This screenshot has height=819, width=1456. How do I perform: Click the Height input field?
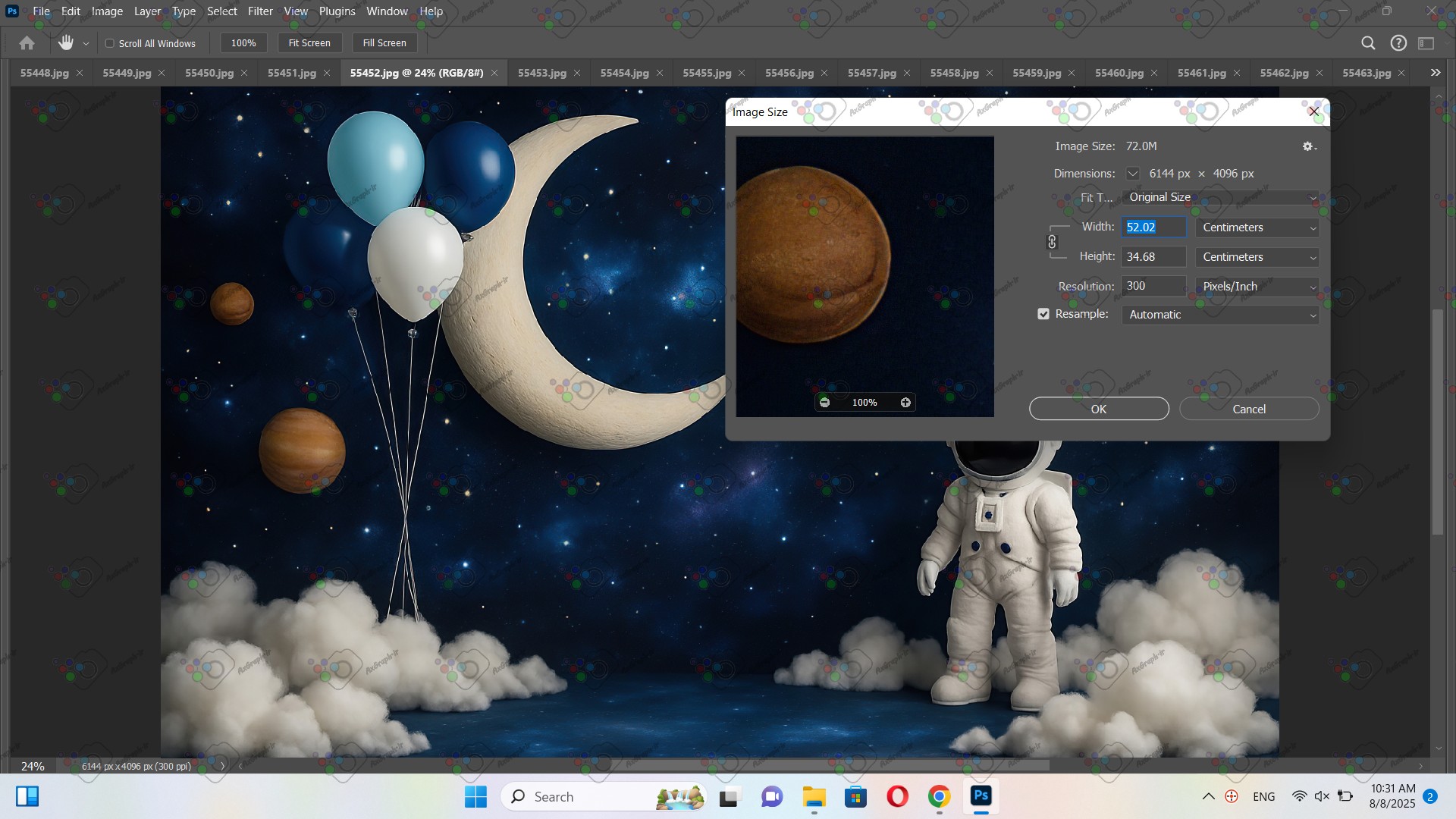[1153, 257]
